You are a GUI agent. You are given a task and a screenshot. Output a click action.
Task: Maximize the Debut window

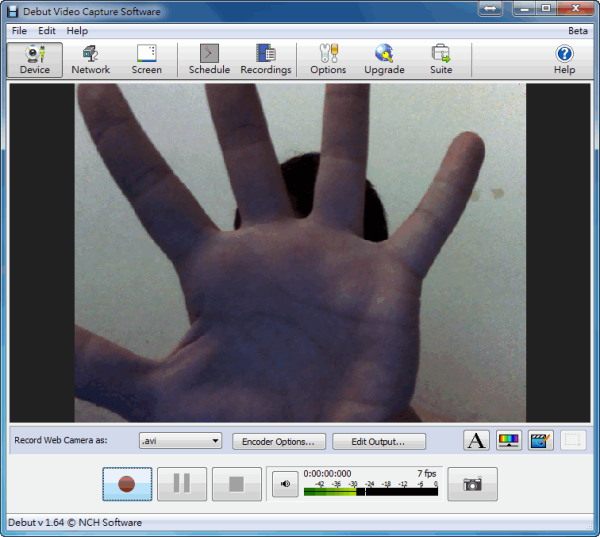point(546,8)
